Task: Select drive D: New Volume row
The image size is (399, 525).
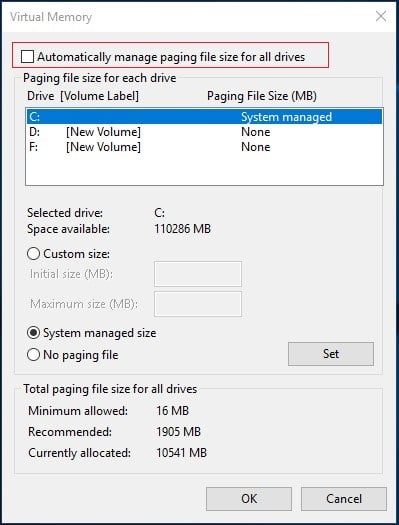Action: pos(204,132)
